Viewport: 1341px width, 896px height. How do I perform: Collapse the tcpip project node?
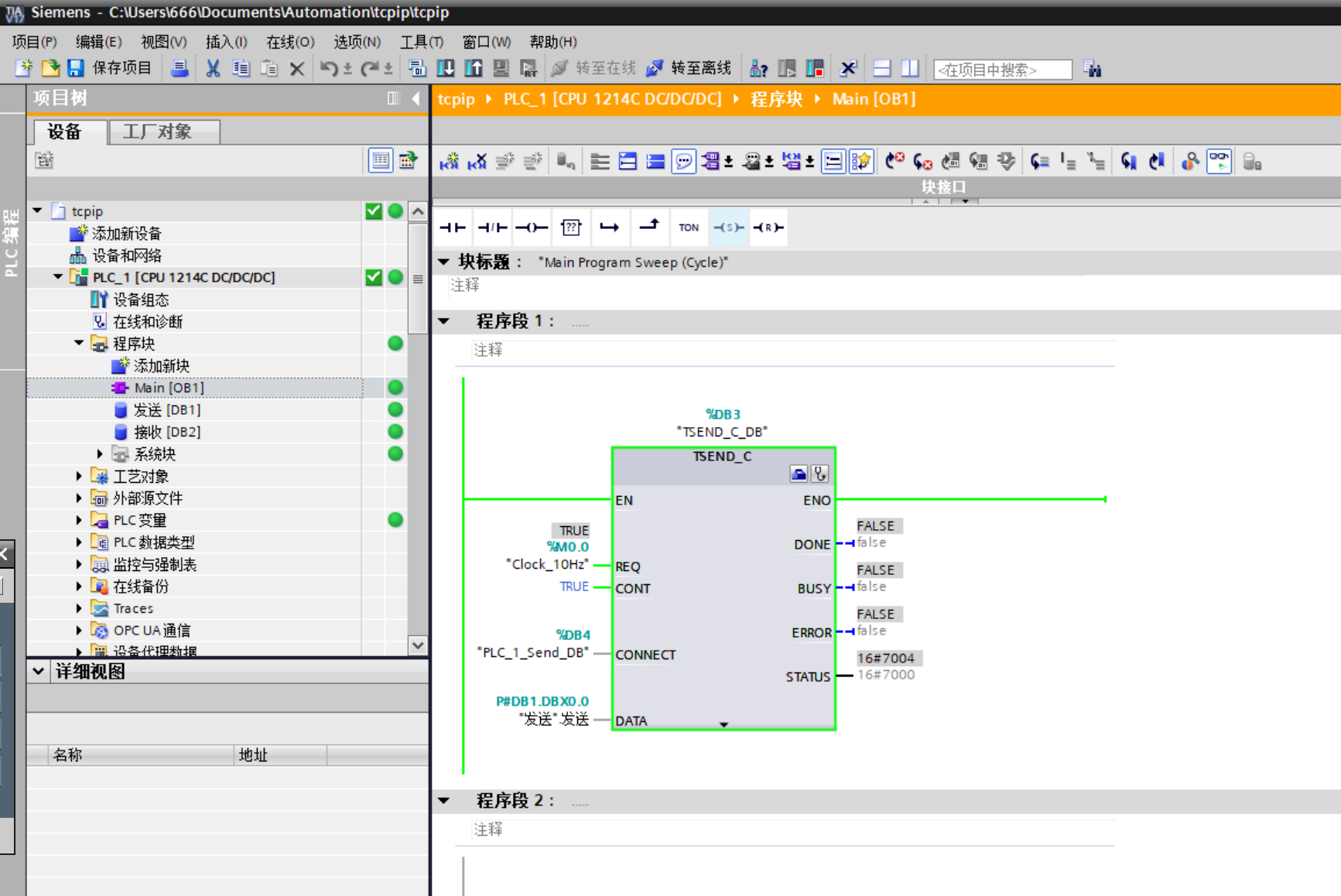(38, 210)
